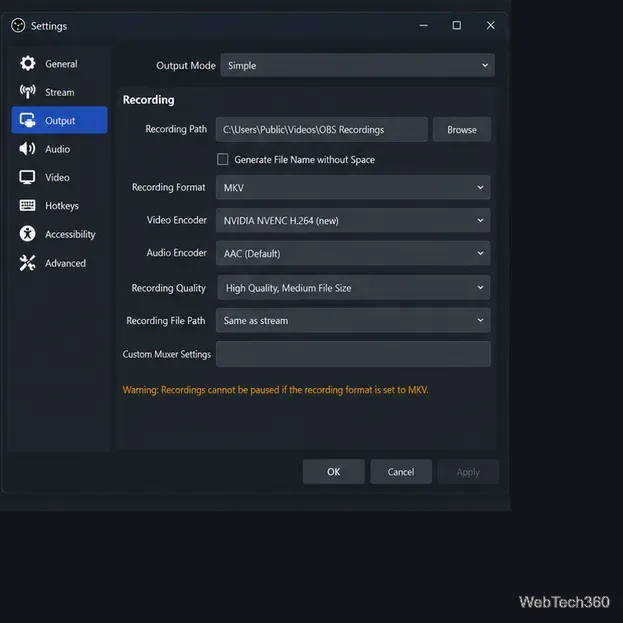Open the Output Mode dropdown
623x623 pixels.
[358, 65]
